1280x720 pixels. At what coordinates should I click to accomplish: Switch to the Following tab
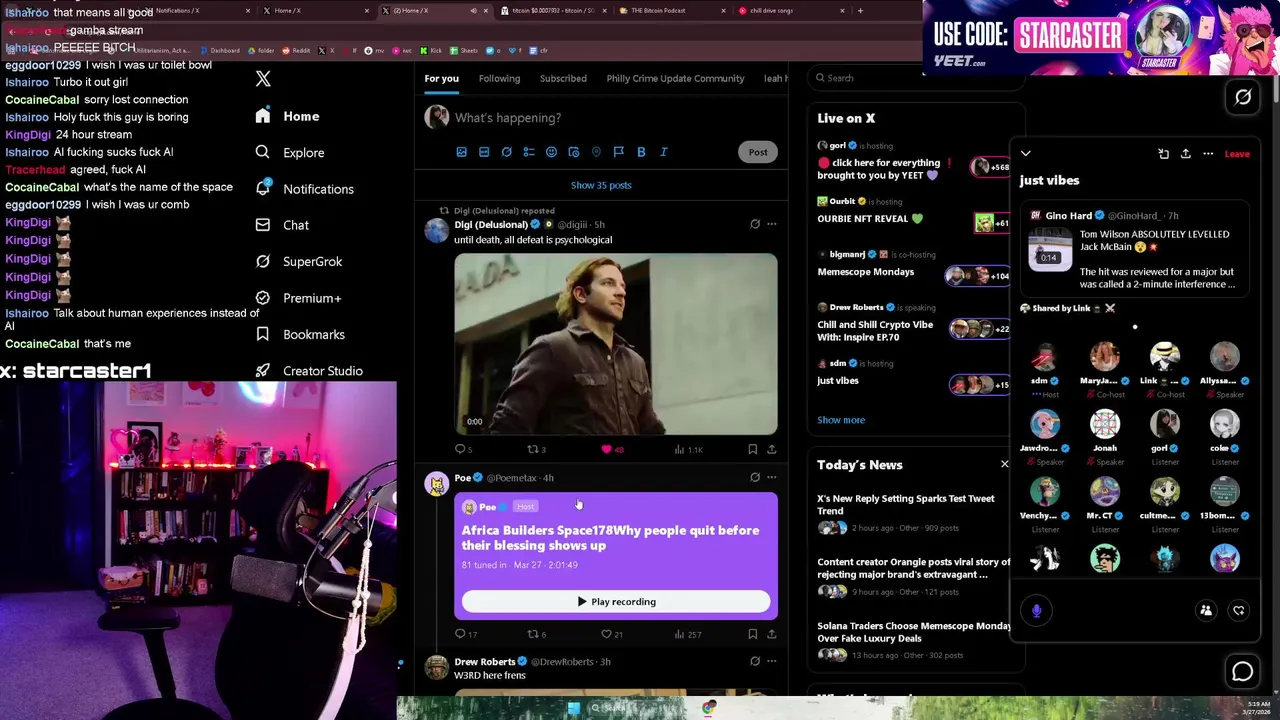pyautogui.click(x=499, y=78)
